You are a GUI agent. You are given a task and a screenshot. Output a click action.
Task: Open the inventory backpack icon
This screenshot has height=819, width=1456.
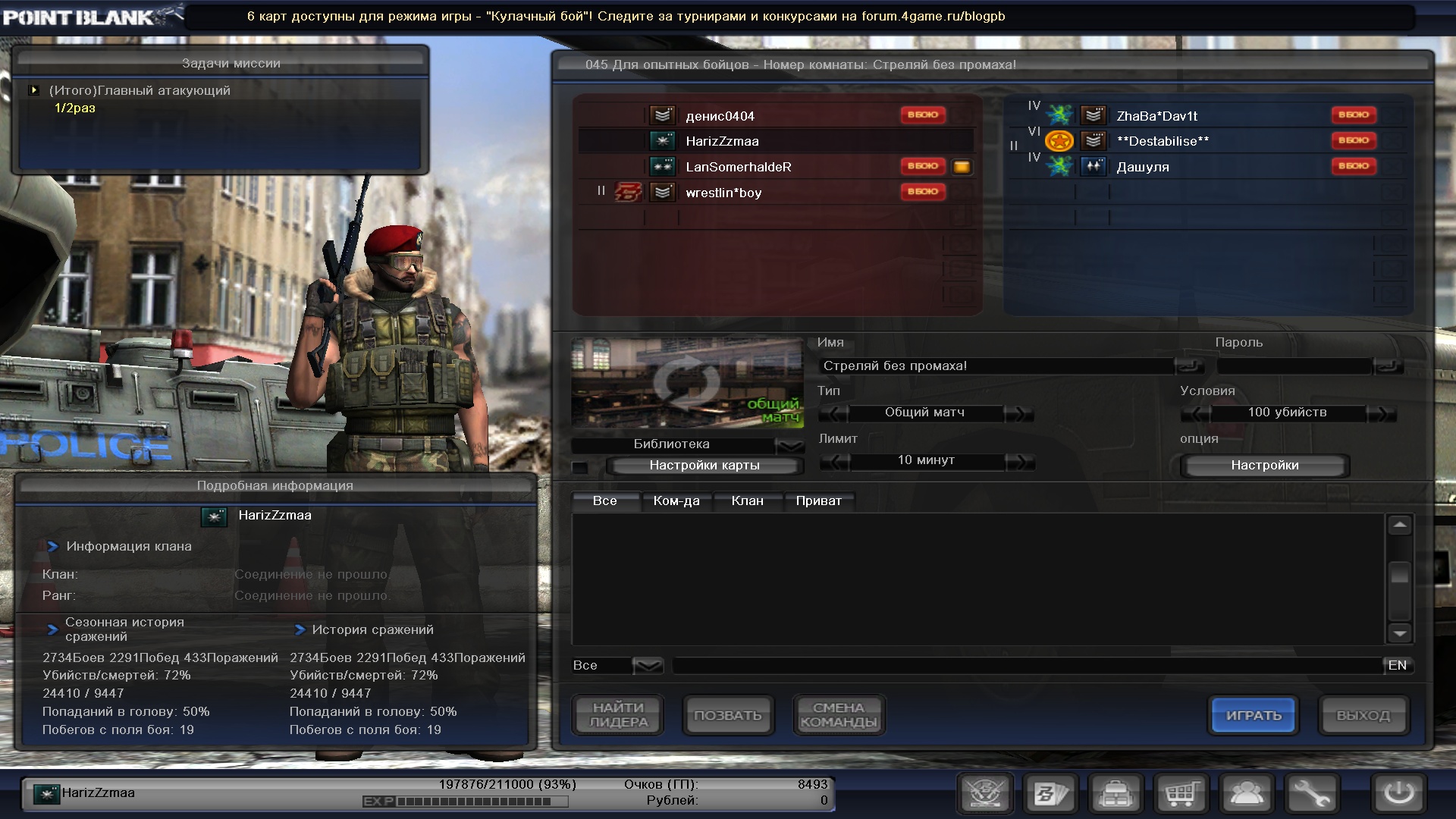pyautogui.click(x=1116, y=794)
